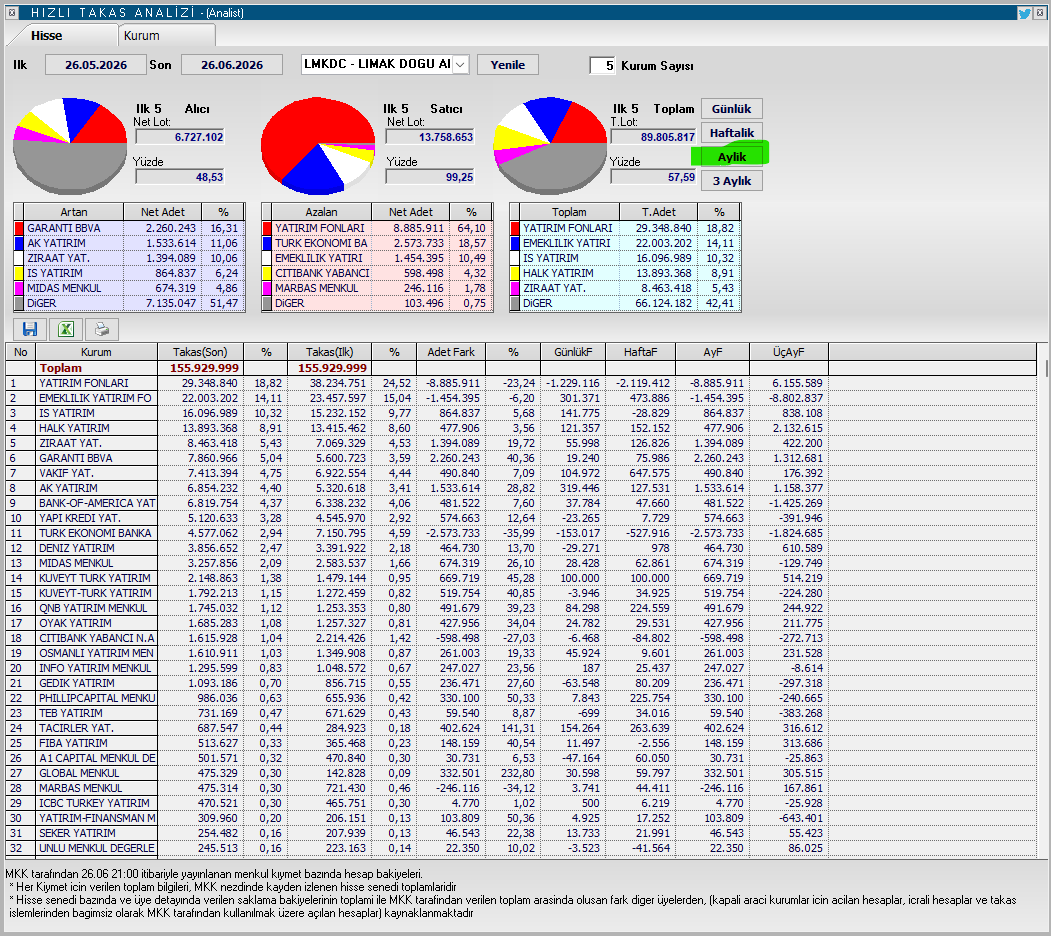The width and height of the screenshot is (1051, 936).
Task: Click the Net Lot value 6.727.102
Action: (180, 137)
